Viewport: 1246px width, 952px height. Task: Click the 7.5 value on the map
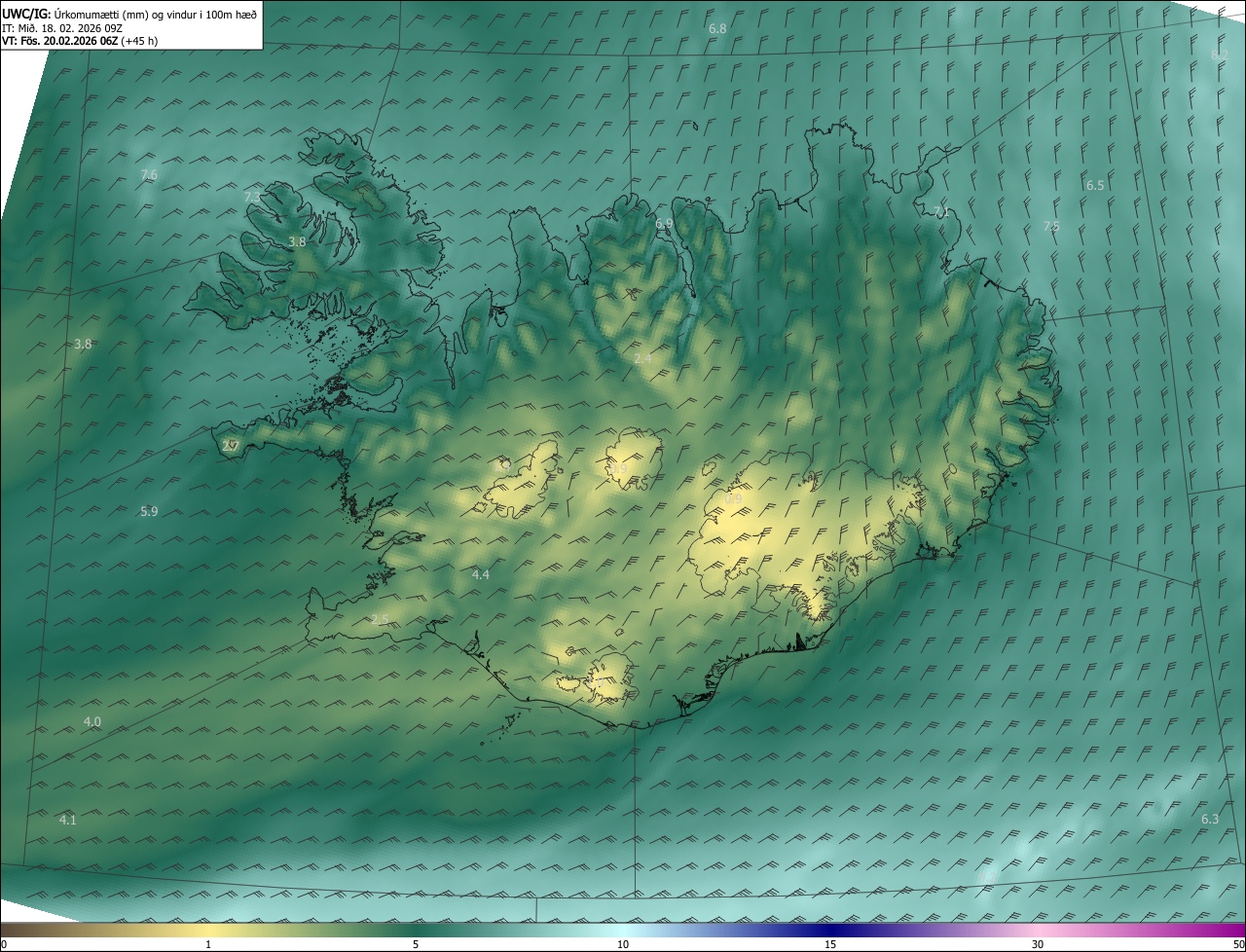[x=1051, y=227]
